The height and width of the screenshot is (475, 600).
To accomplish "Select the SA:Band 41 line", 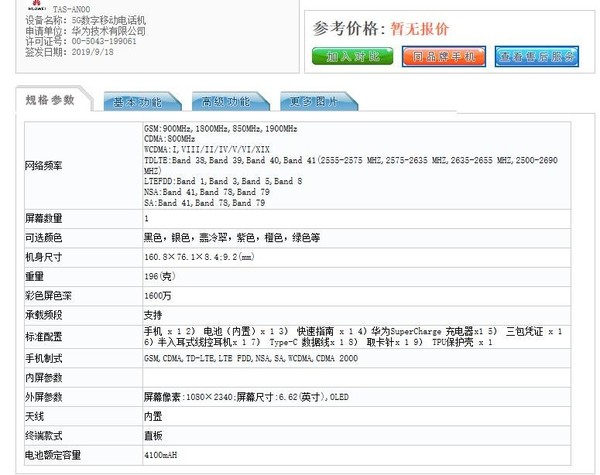I will click(205, 202).
